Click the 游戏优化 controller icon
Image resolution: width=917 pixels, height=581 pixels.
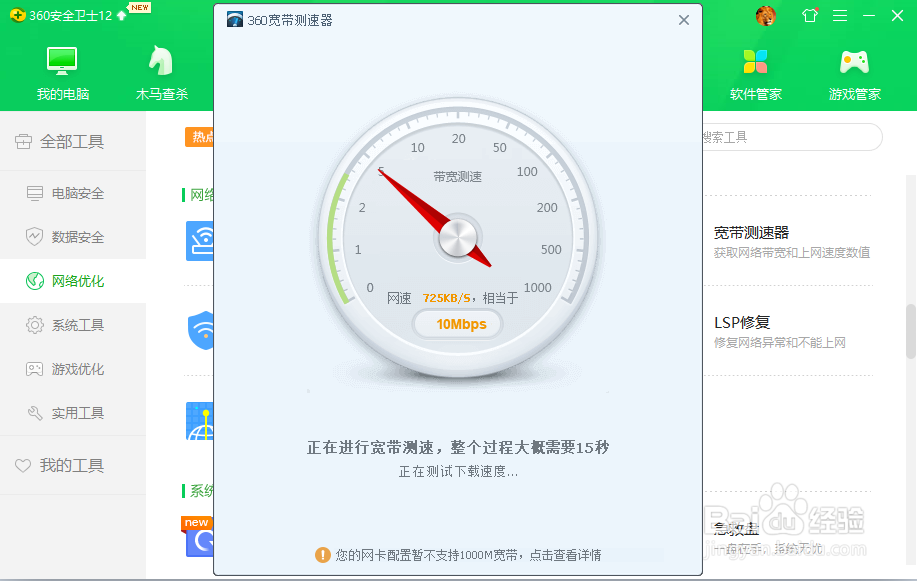35,369
